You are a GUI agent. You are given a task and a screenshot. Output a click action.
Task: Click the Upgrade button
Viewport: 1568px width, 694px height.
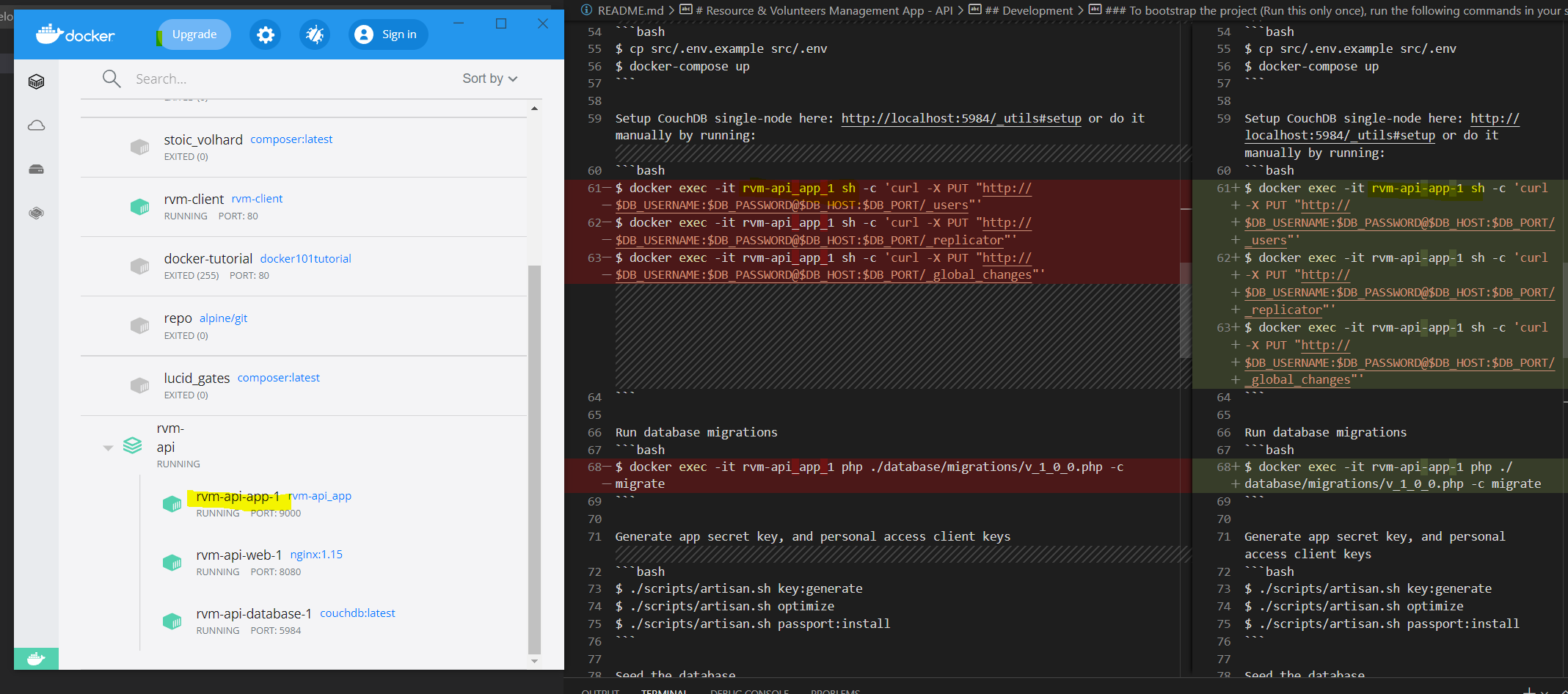(194, 34)
